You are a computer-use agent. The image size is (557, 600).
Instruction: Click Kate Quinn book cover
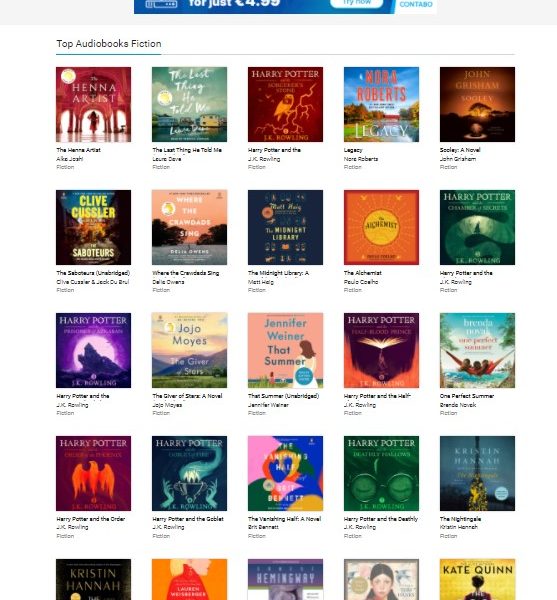click(477, 579)
